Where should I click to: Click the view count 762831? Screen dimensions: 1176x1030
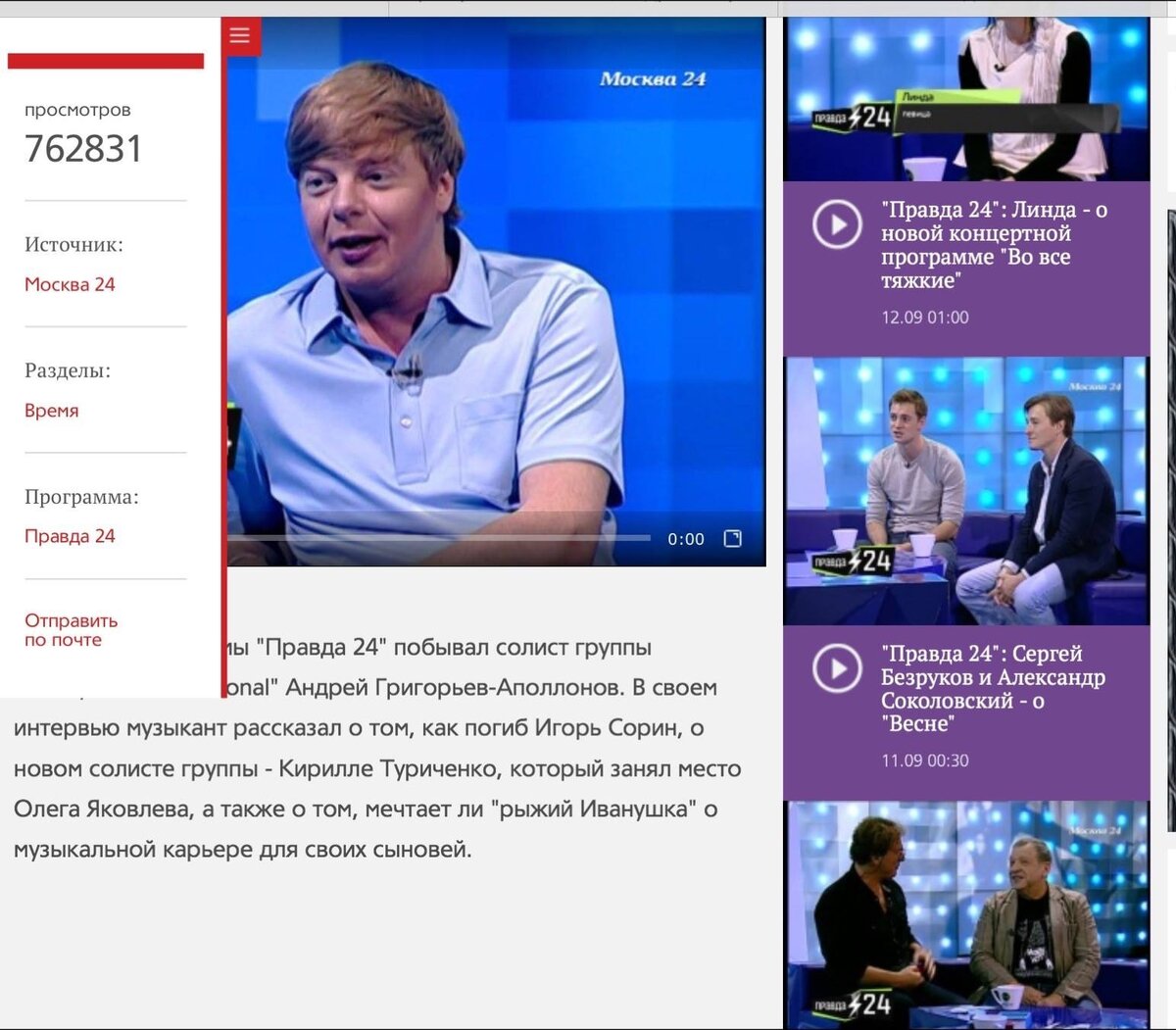point(83,149)
